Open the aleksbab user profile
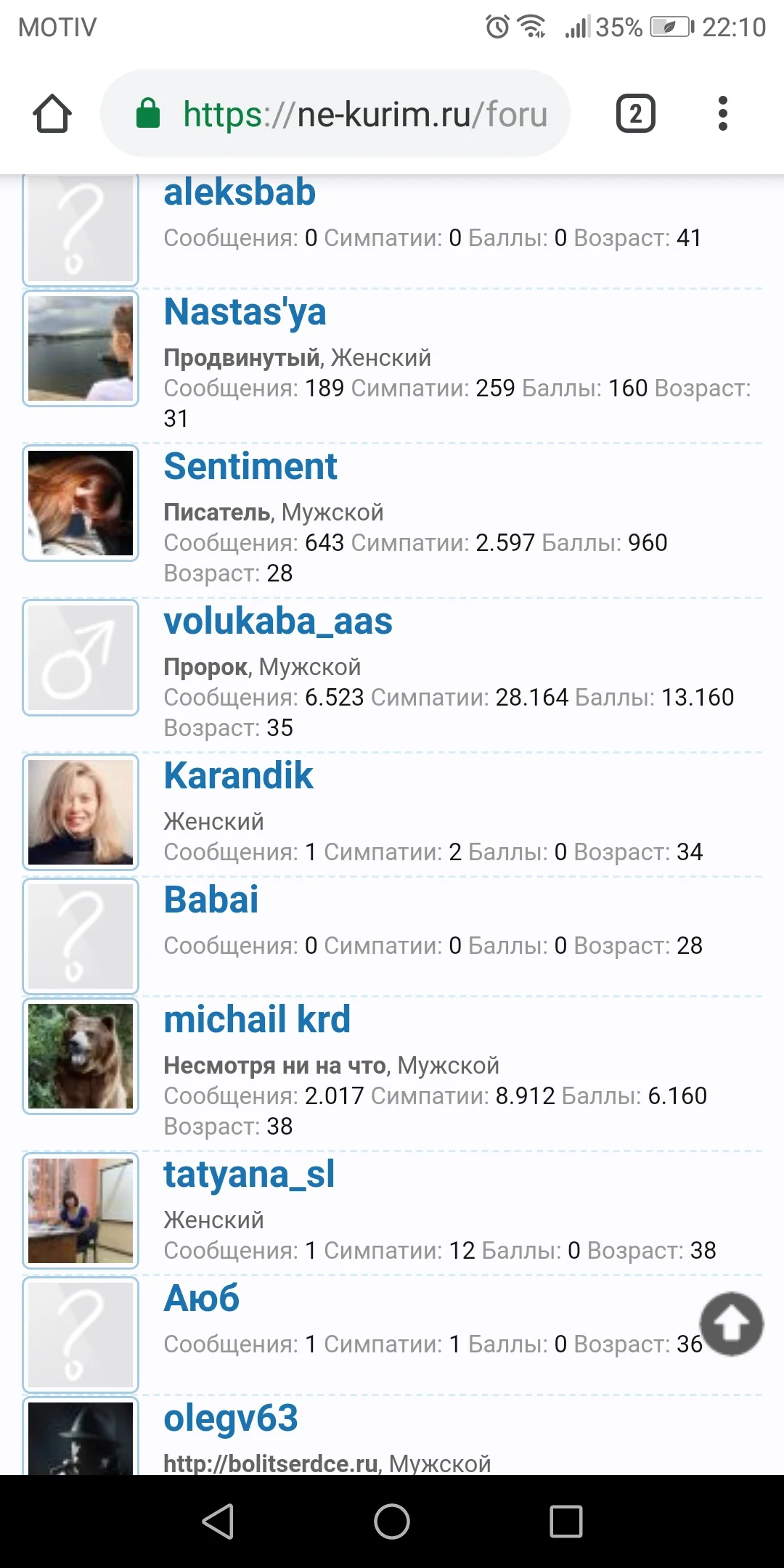 tap(240, 193)
